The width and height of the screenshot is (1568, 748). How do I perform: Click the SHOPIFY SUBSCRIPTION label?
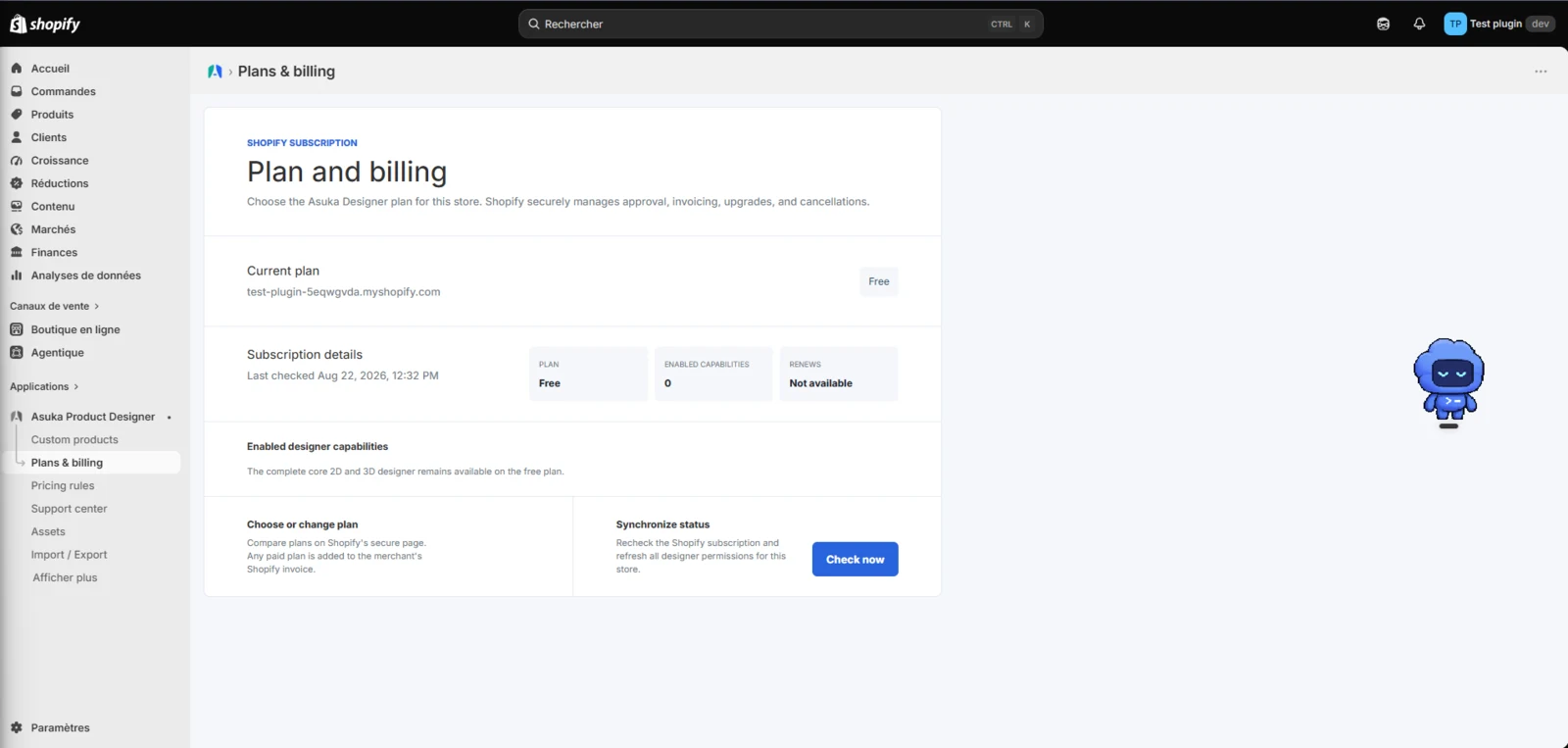[x=302, y=143]
